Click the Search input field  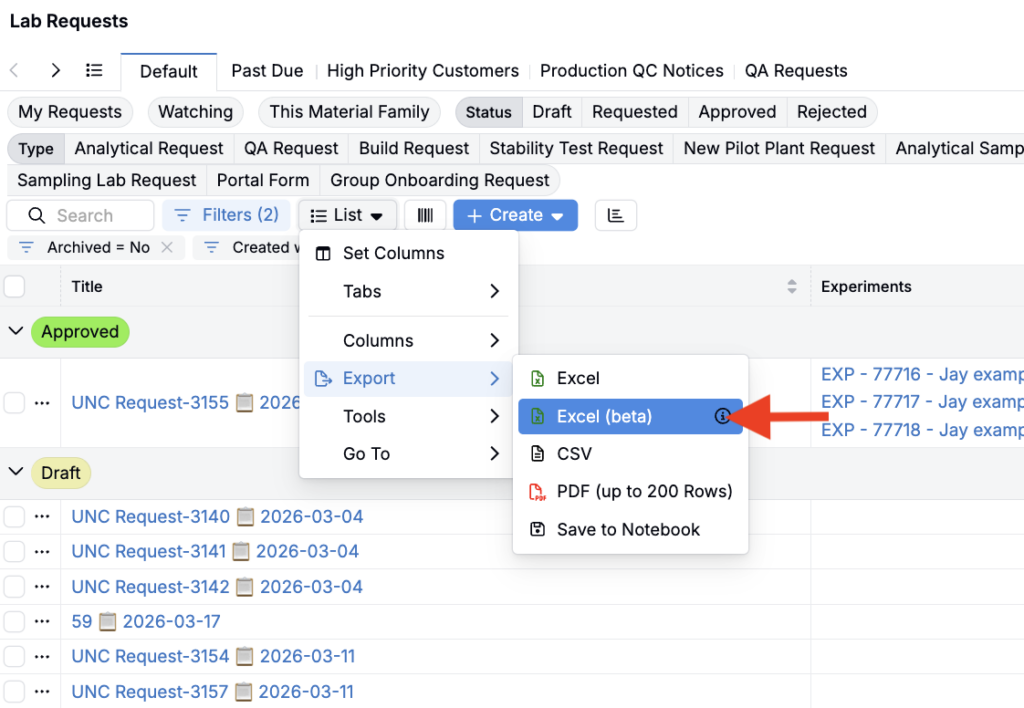(90, 215)
